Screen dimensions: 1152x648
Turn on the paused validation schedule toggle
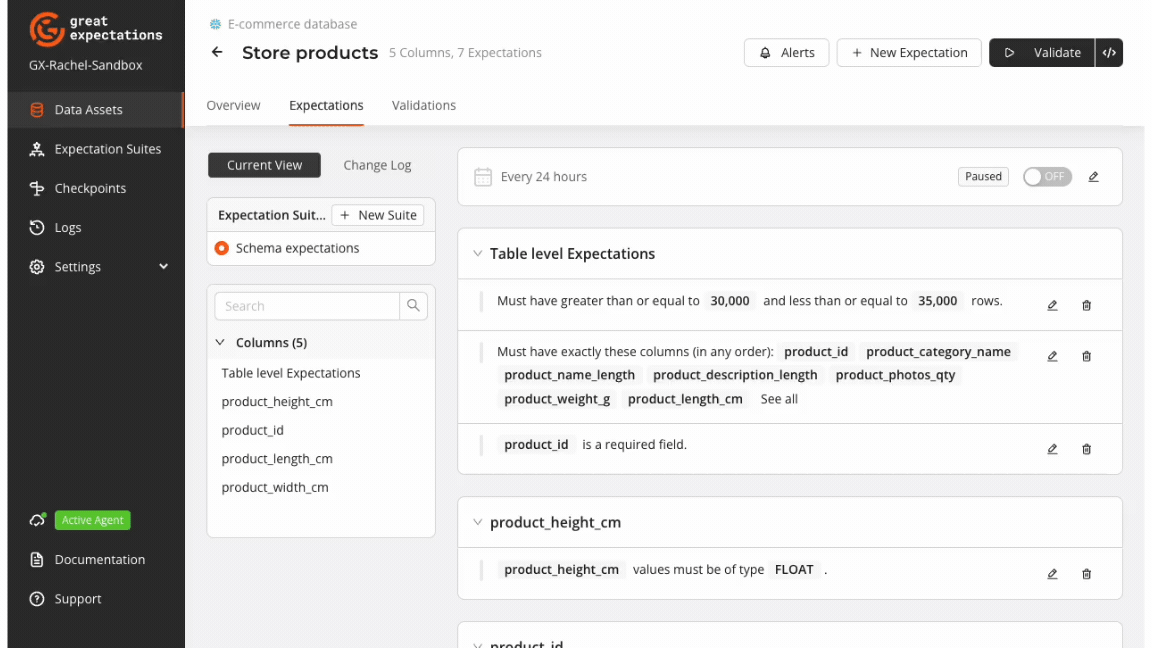coord(1046,176)
